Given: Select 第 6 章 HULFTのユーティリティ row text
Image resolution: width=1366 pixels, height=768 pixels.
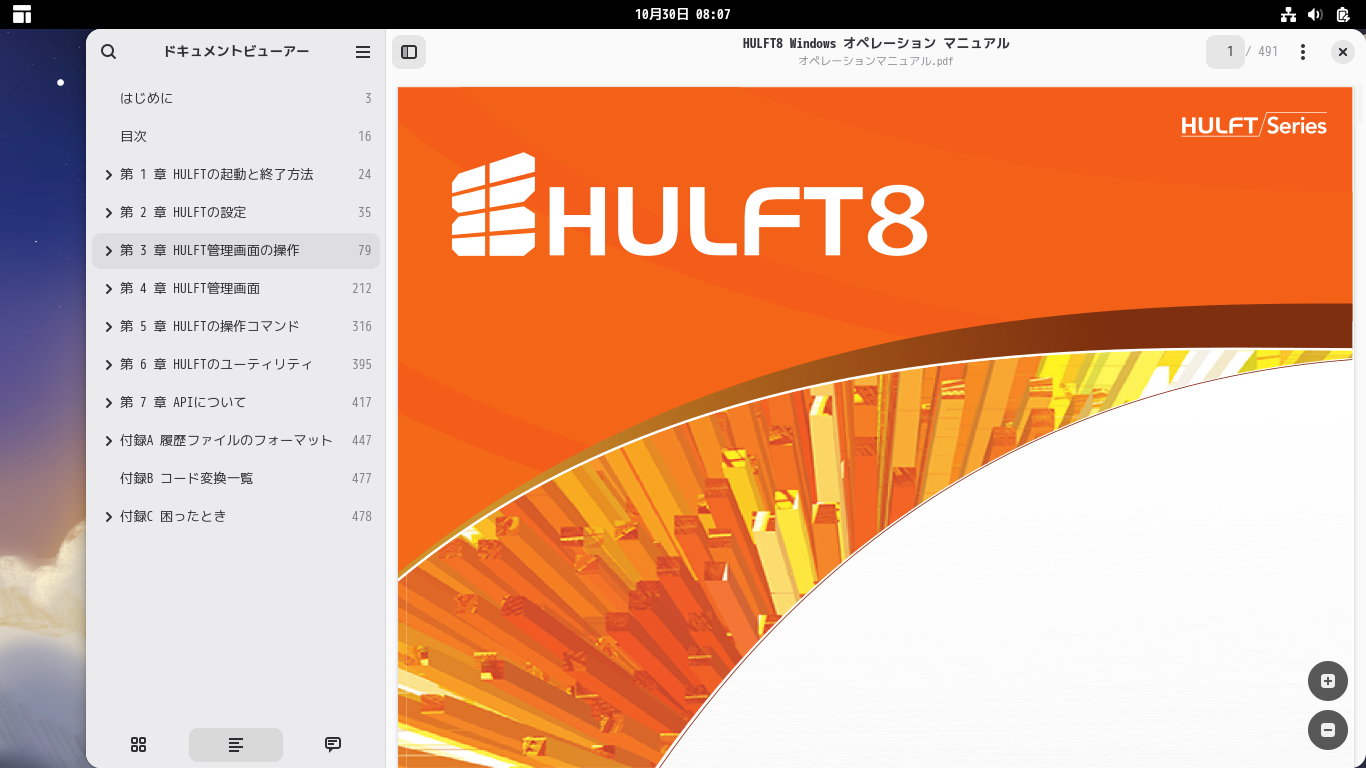Looking at the screenshot, I should pyautogui.click(x=216, y=364).
